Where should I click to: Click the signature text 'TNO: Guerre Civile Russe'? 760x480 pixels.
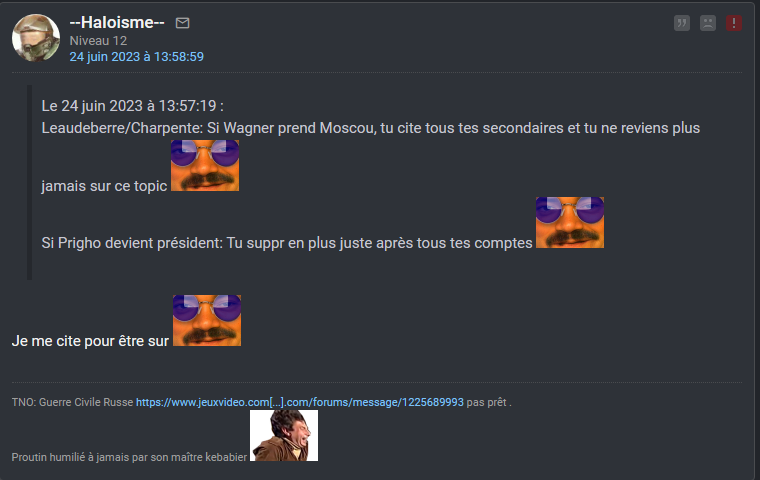(x=72, y=402)
